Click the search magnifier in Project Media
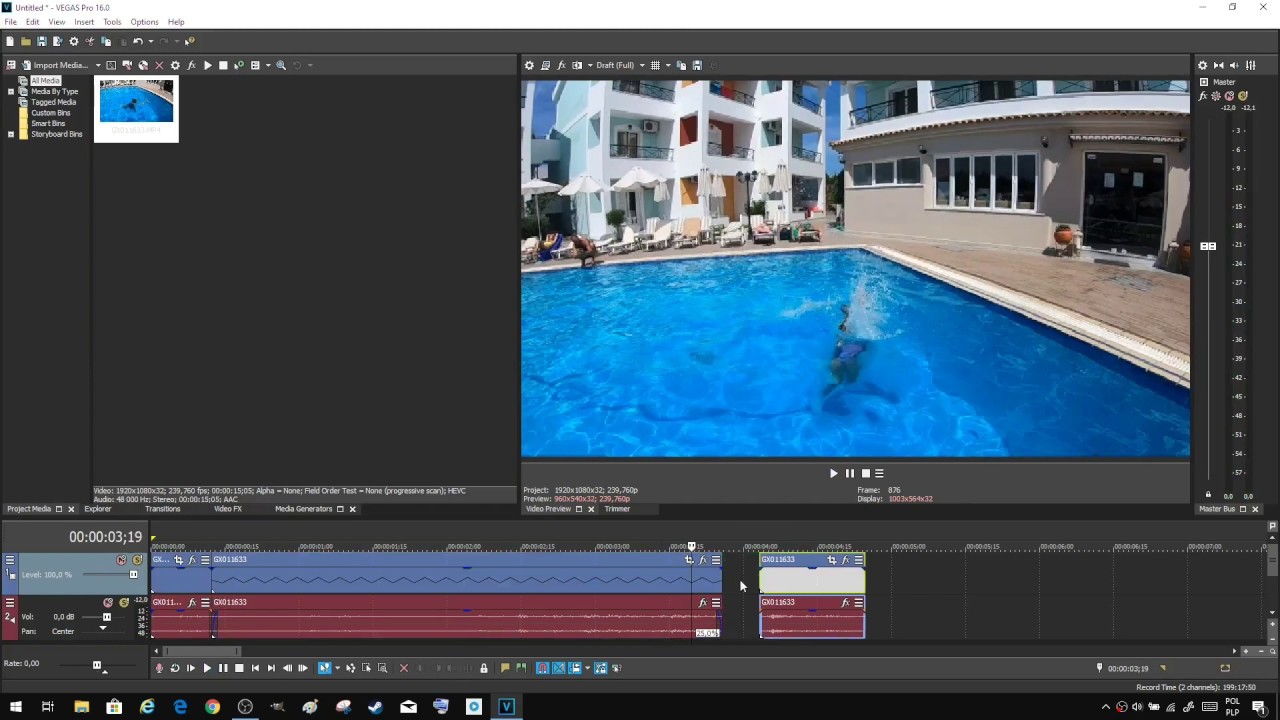This screenshot has height=720, width=1280. 281,65
